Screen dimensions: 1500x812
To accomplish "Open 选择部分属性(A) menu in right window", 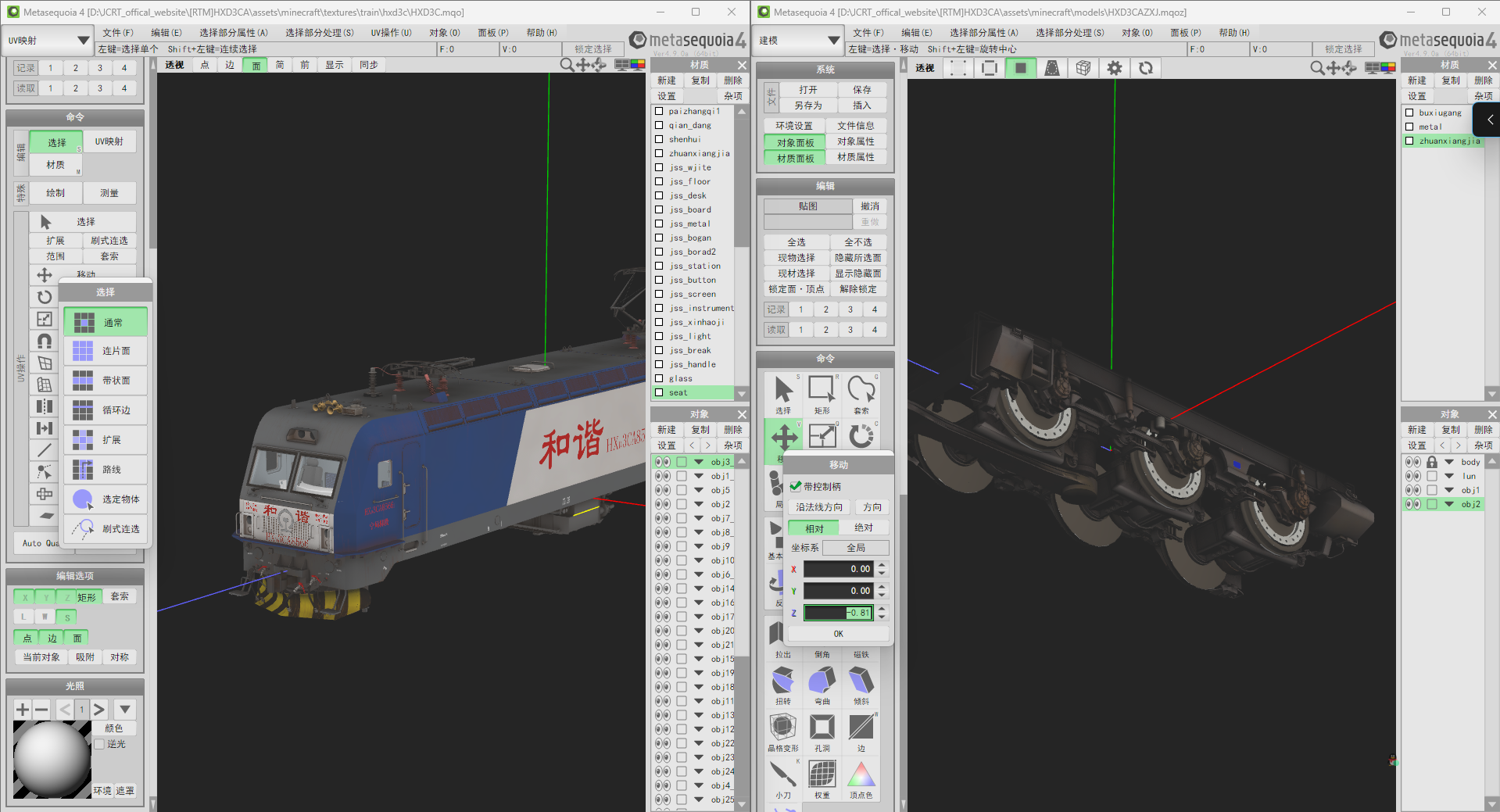I will [984, 33].
